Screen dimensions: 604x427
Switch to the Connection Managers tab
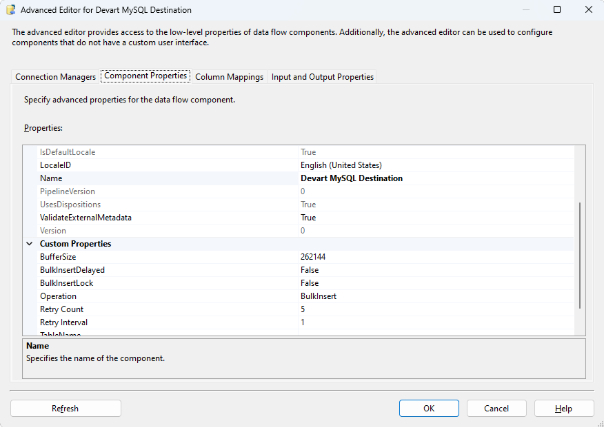pyautogui.click(x=56, y=77)
